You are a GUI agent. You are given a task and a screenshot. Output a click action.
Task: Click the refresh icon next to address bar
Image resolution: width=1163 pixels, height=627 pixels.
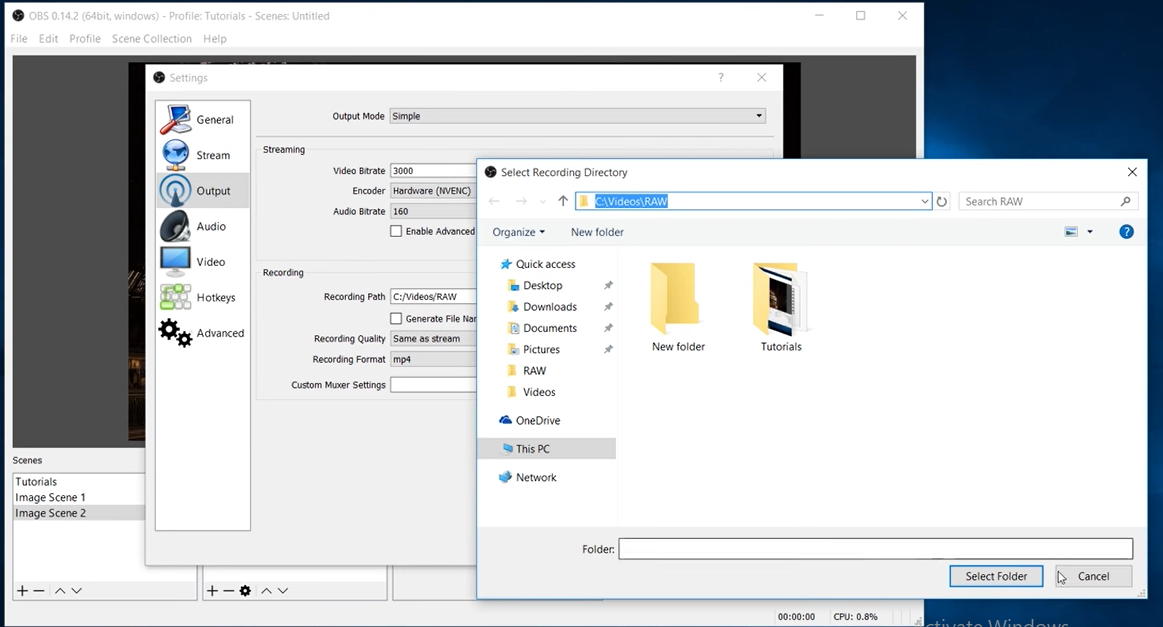click(941, 201)
